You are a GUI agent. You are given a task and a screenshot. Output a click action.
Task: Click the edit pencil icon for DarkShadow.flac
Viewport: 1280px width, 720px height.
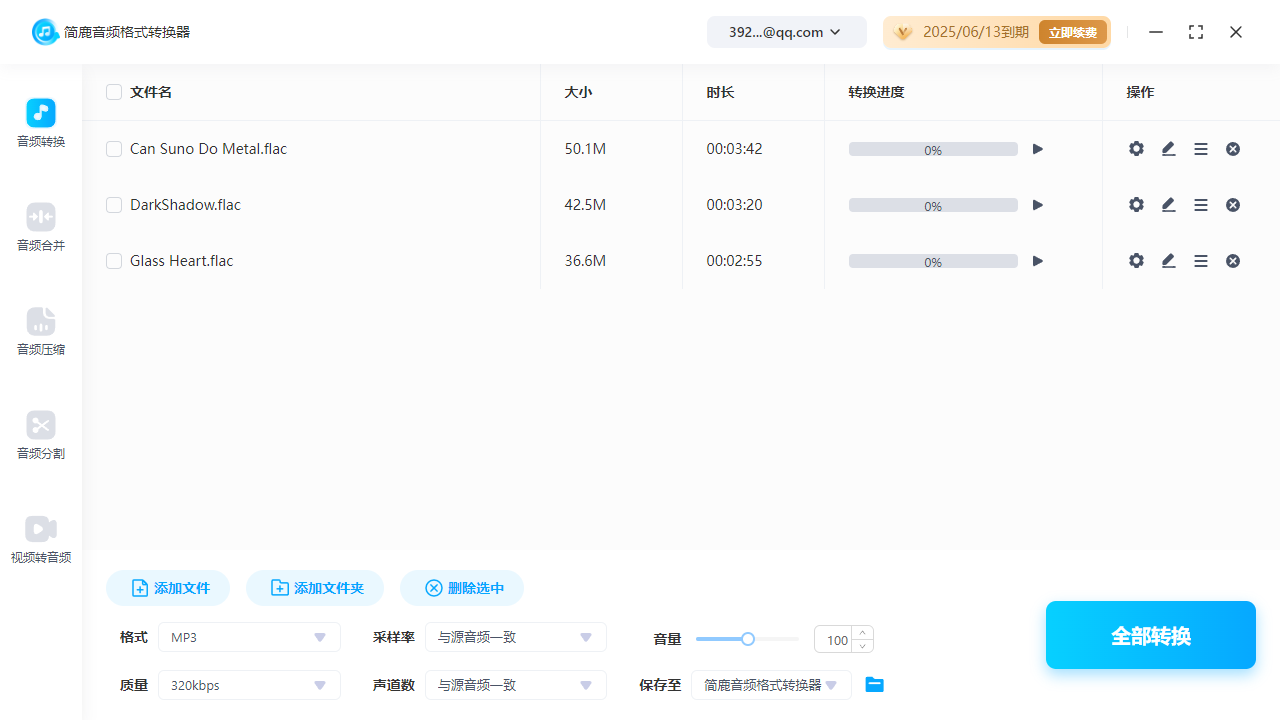[x=1168, y=204]
